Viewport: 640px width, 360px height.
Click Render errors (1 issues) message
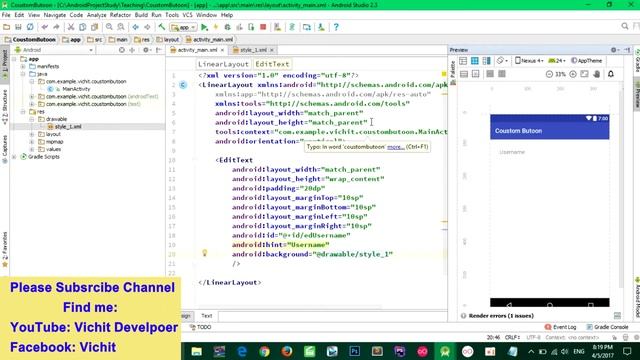click(501, 316)
